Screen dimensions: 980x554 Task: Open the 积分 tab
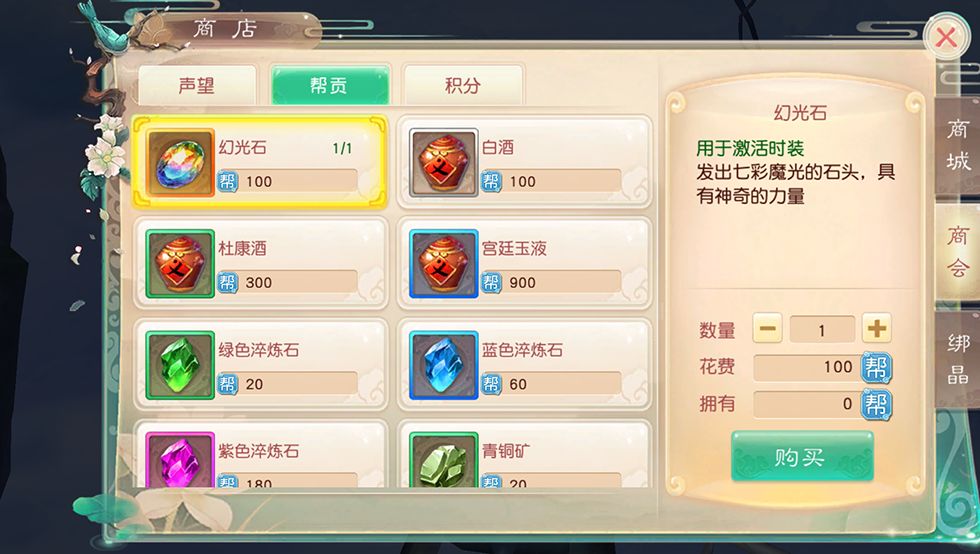point(462,85)
